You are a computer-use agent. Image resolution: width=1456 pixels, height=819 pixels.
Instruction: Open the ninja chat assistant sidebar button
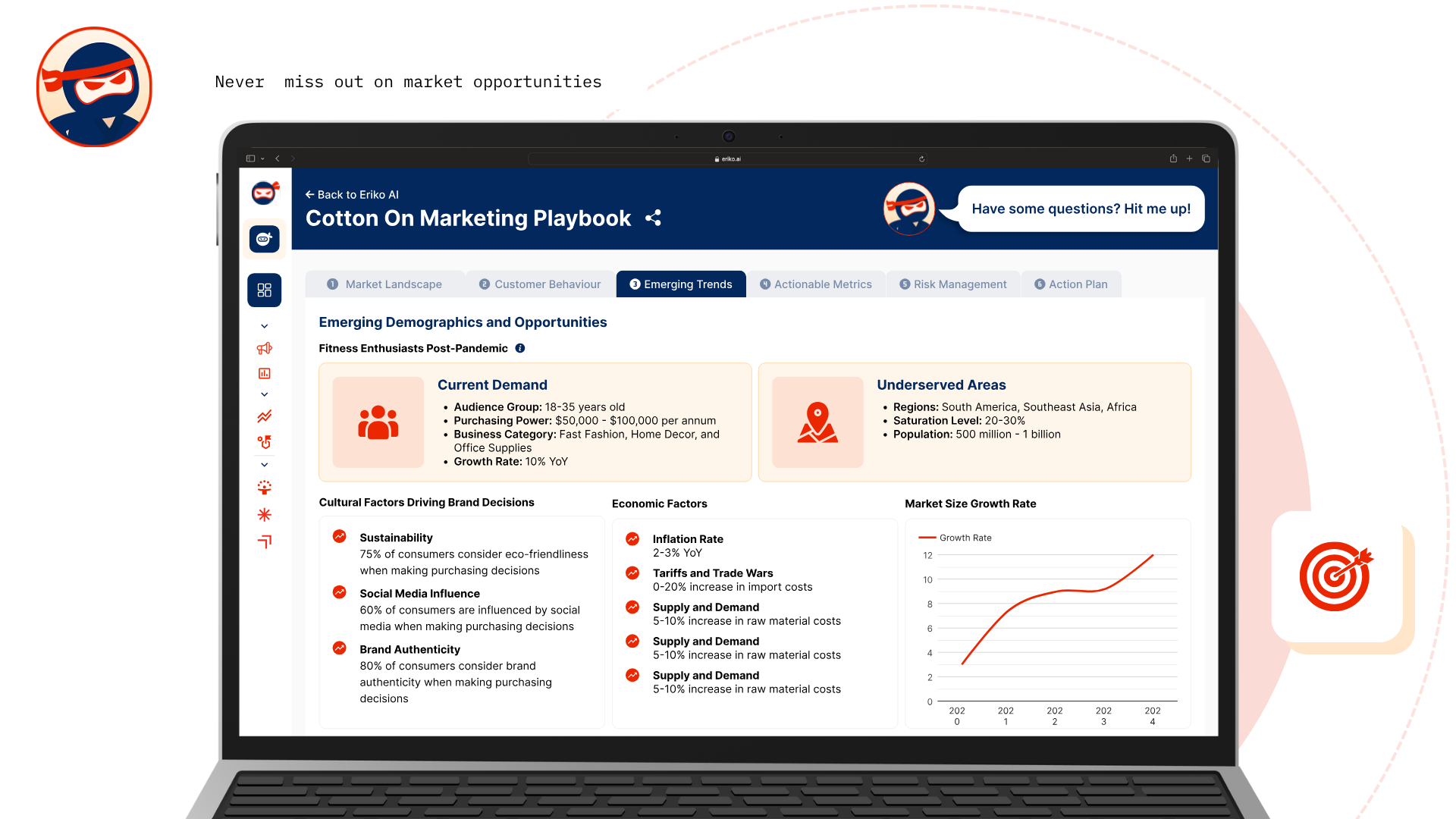265,239
